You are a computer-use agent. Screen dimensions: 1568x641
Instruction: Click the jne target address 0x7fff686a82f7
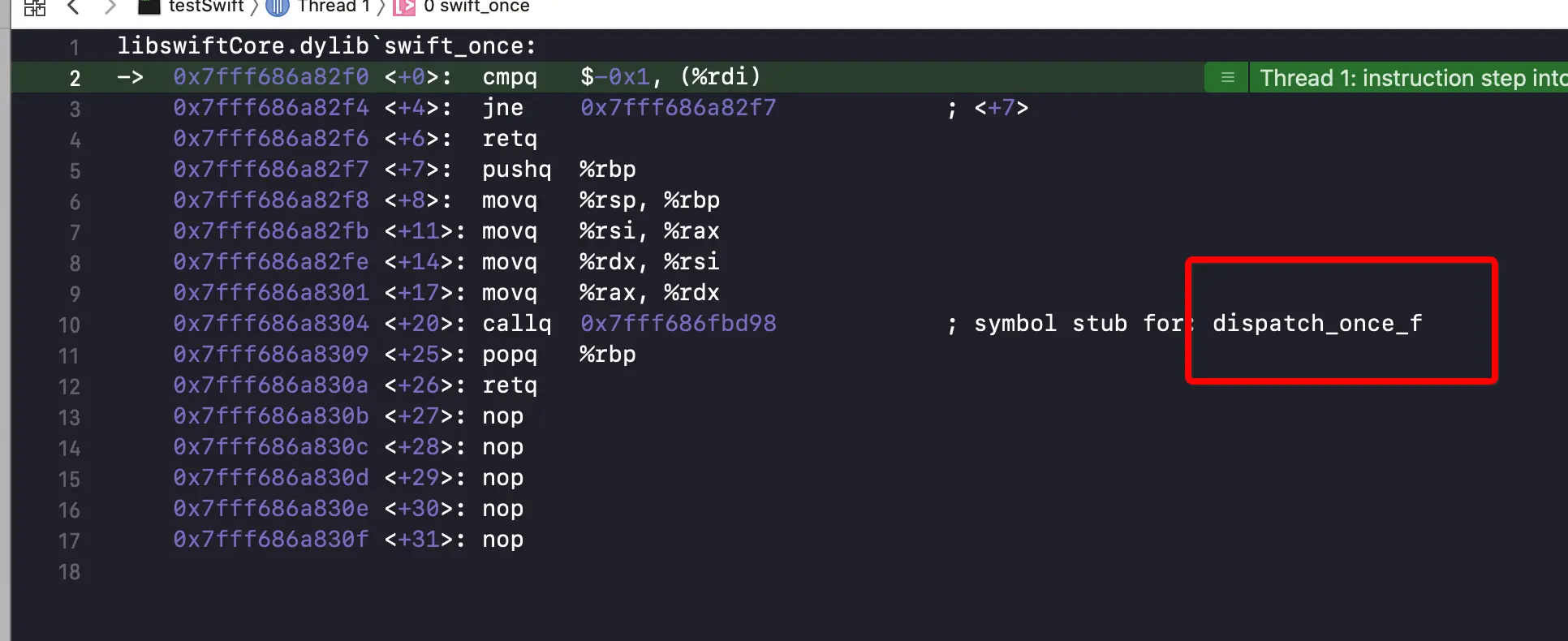678,108
